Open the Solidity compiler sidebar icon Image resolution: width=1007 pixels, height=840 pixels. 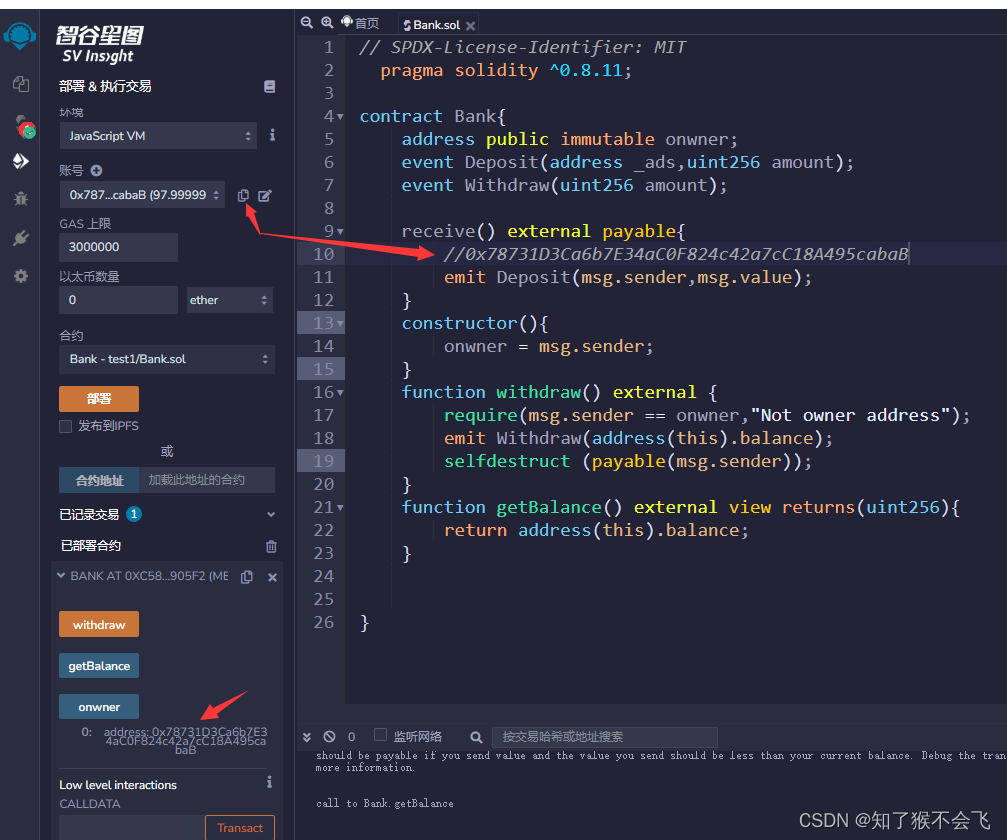point(24,127)
